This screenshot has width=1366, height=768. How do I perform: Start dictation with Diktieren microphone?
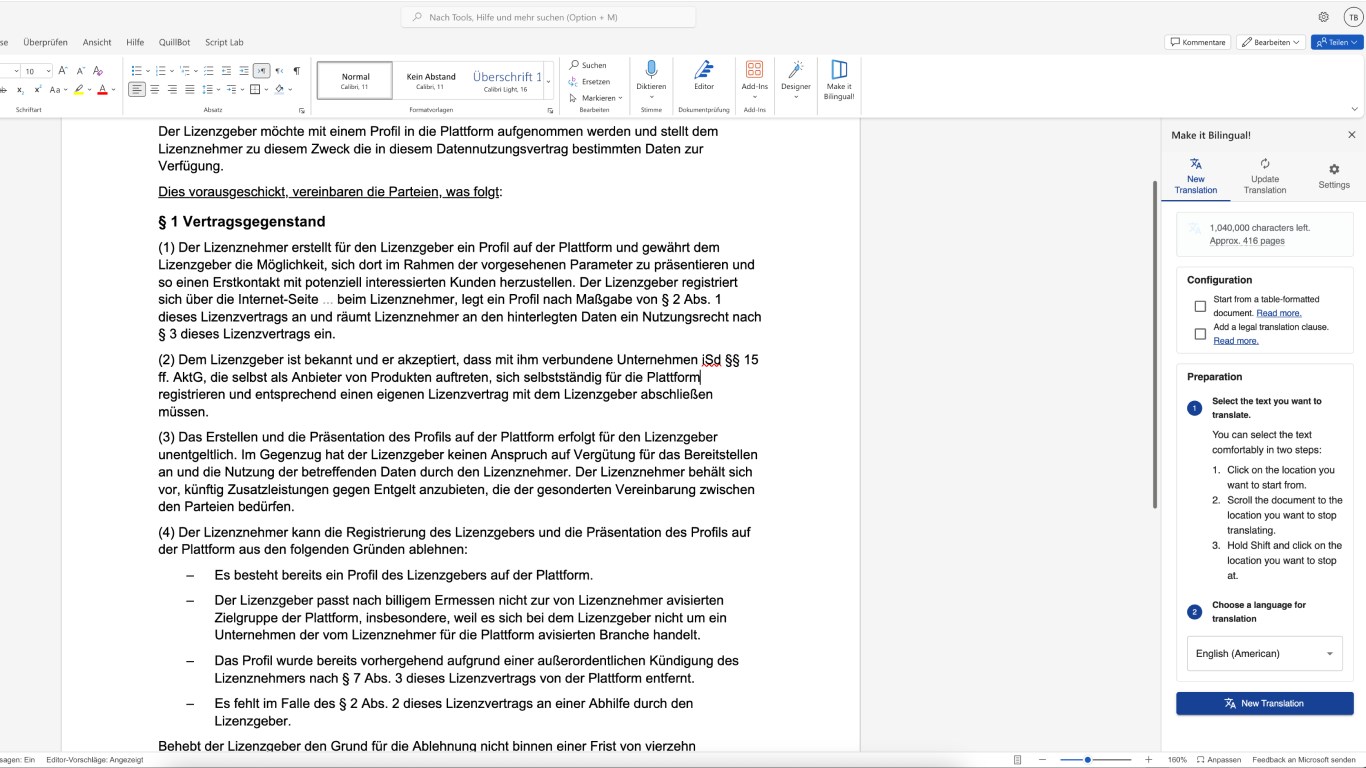pos(651,77)
